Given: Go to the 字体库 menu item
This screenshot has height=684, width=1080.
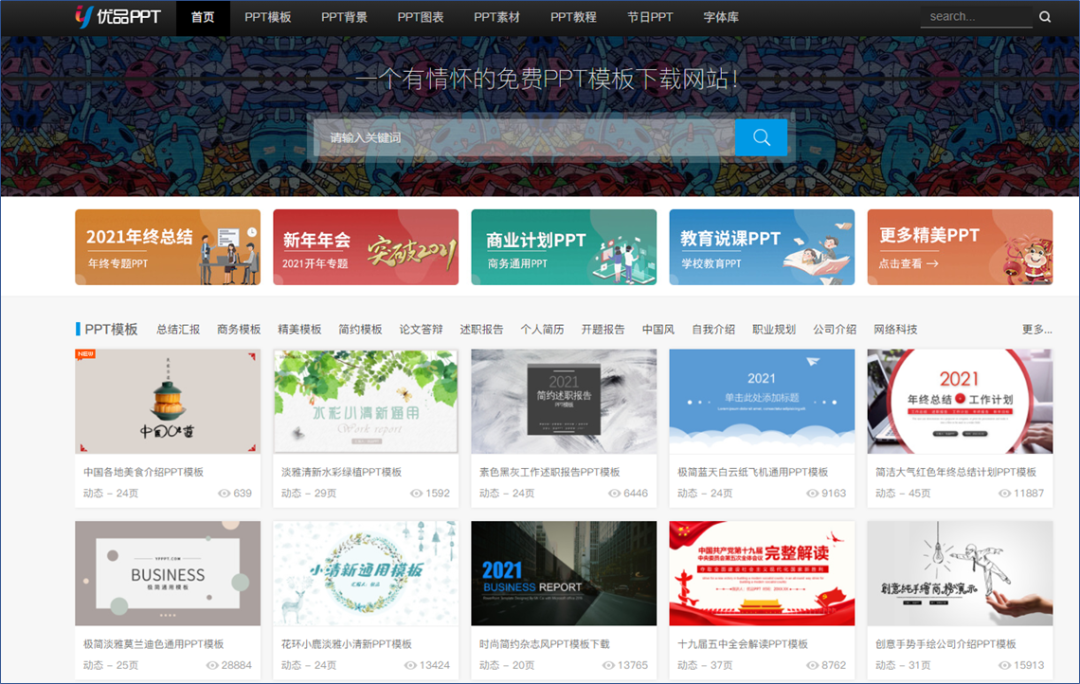Looking at the screenshot, I should (x=720, y=17).
